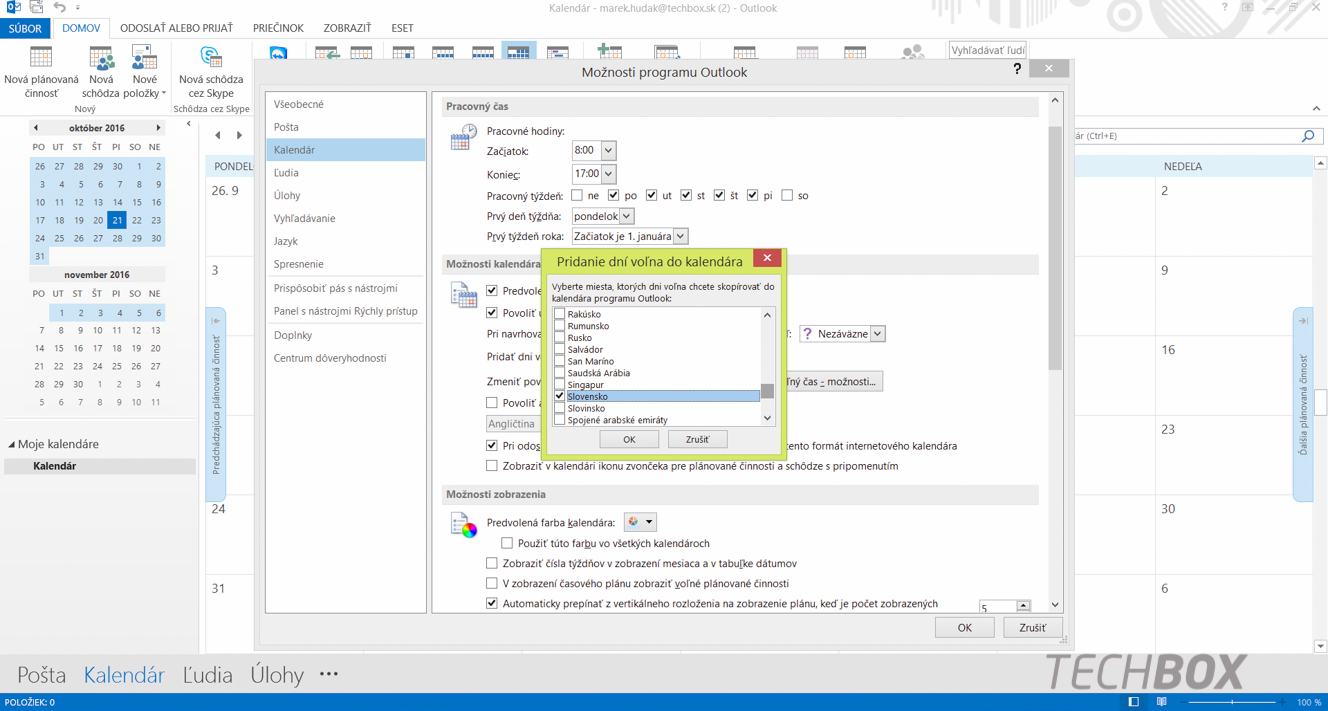Open Prvý týždeň roka dropdown
Screen dimensions: 1328x711
tap(681, 236)
